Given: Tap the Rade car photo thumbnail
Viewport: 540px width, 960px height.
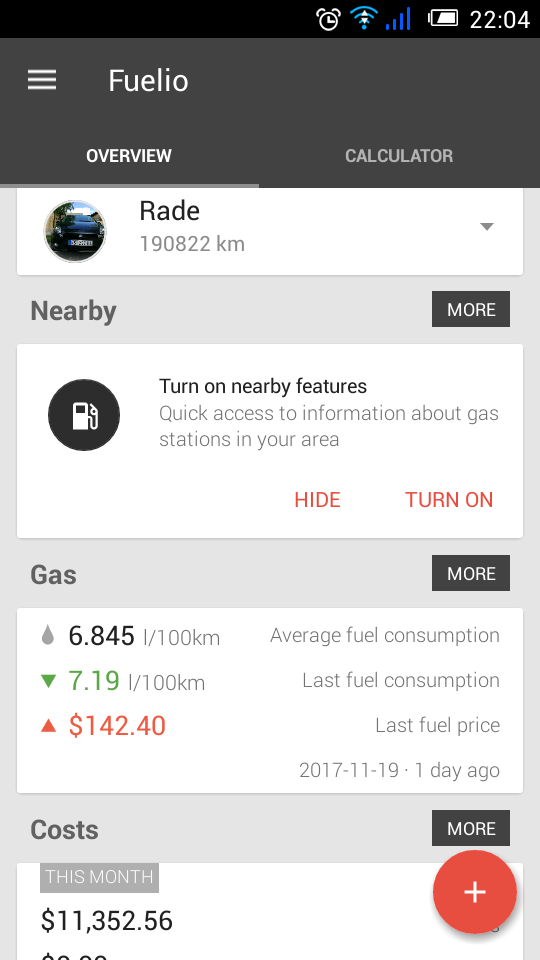Looking at the screenshot, I should [x=75, y=231].
